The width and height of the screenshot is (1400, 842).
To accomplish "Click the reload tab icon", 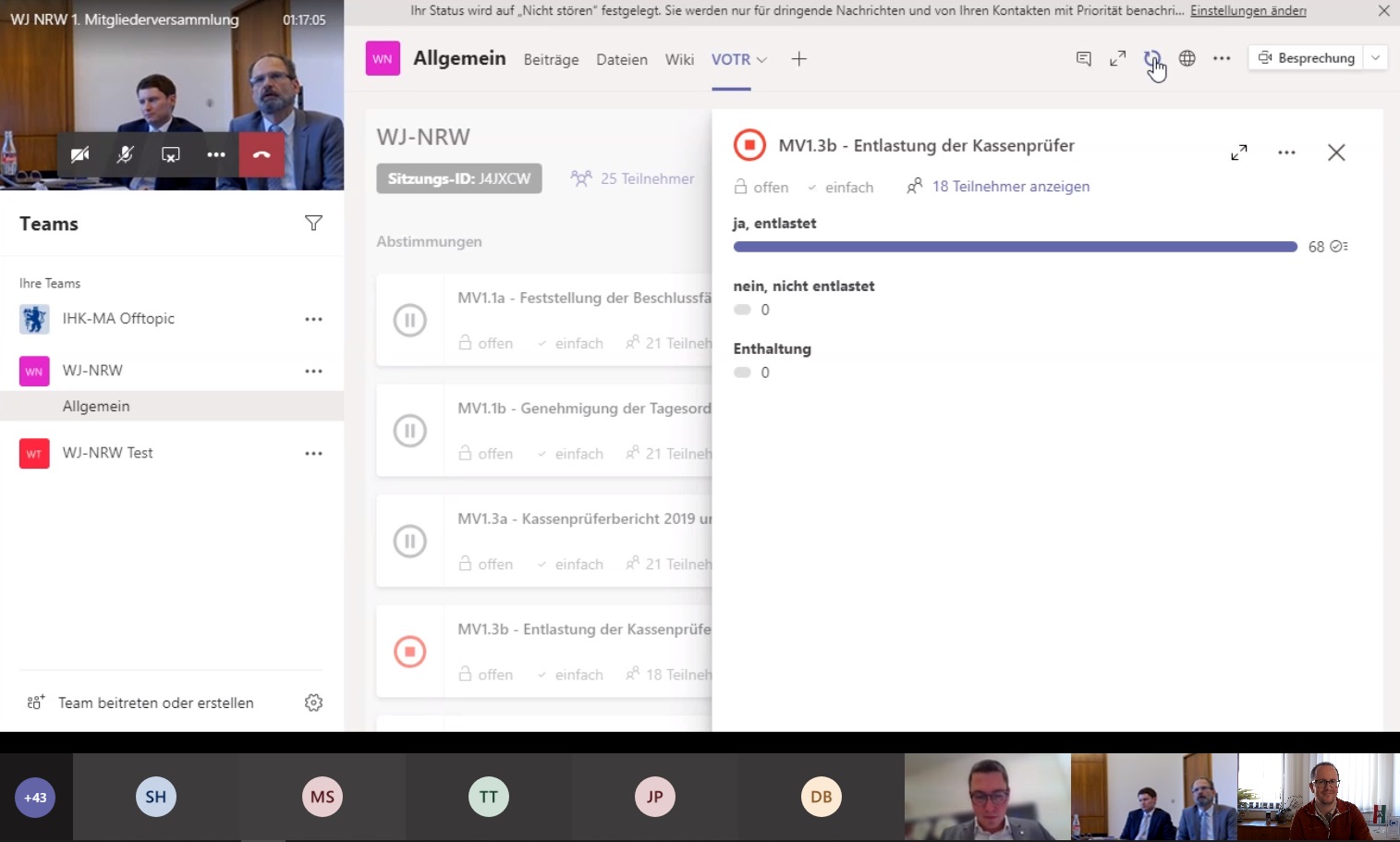I will click(1151, 58).
